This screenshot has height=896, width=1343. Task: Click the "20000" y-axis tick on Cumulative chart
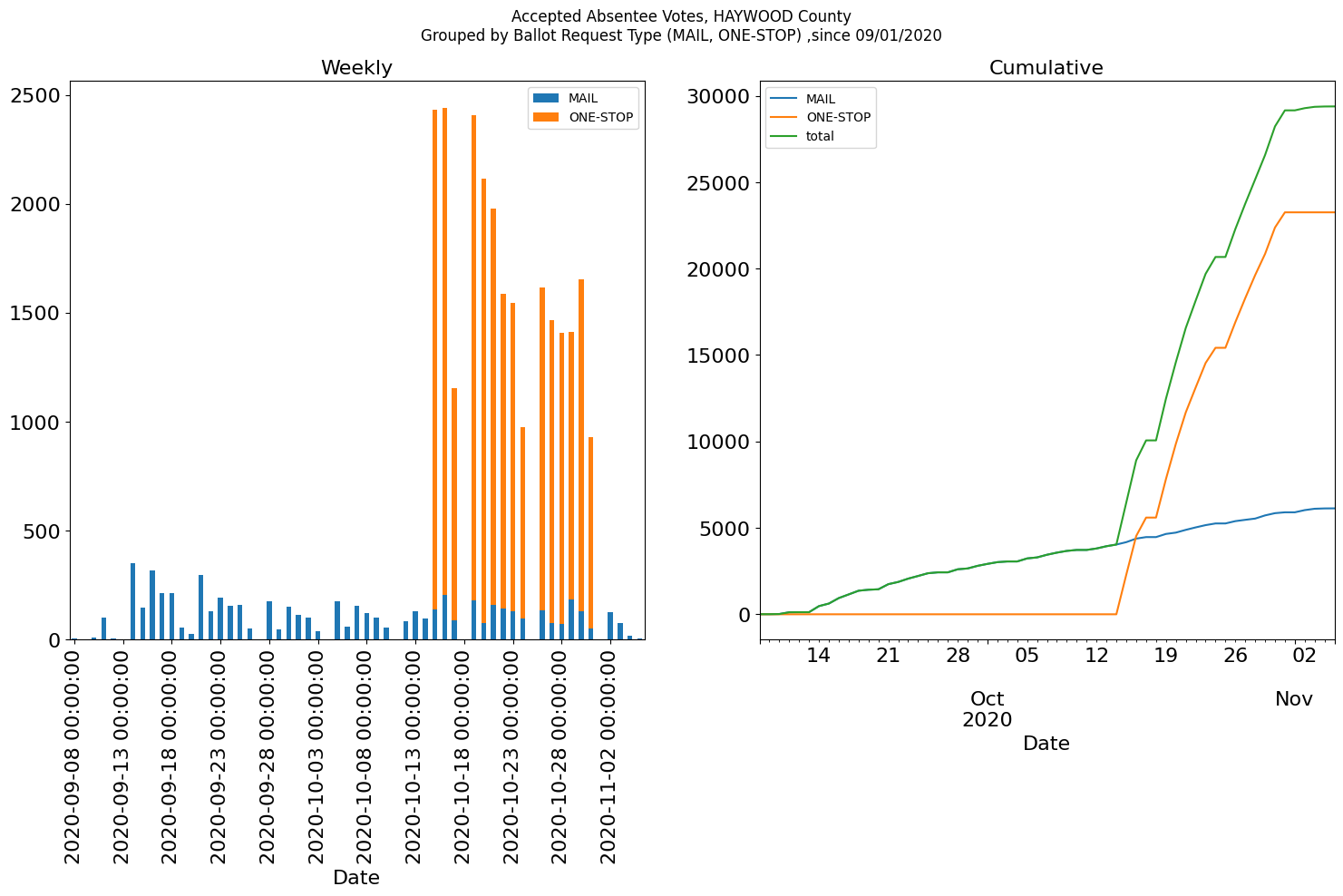point(718,269)
